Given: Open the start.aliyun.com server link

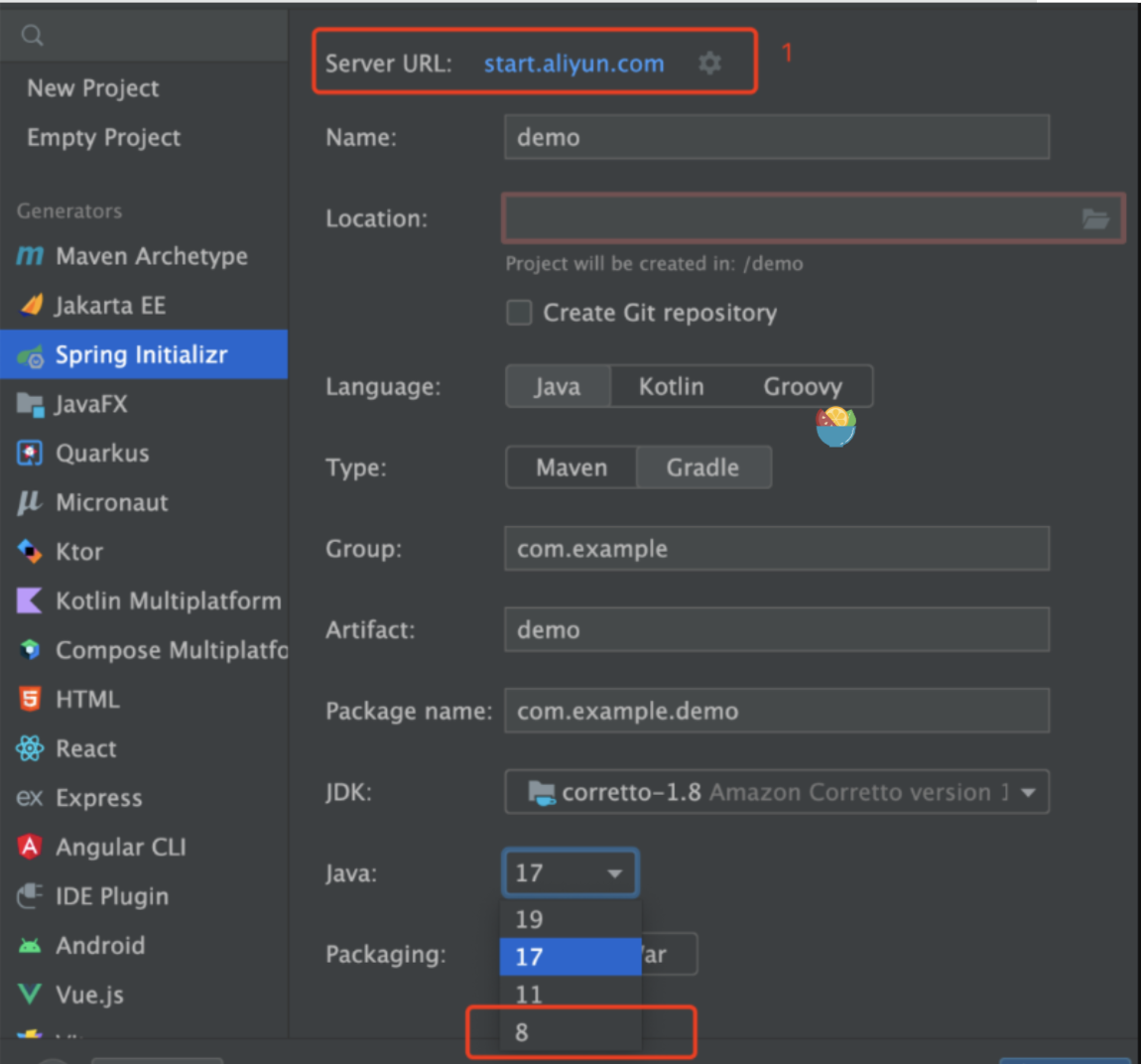Looking at the screenshot, I should pyautogui.click(x=574, y=64).
